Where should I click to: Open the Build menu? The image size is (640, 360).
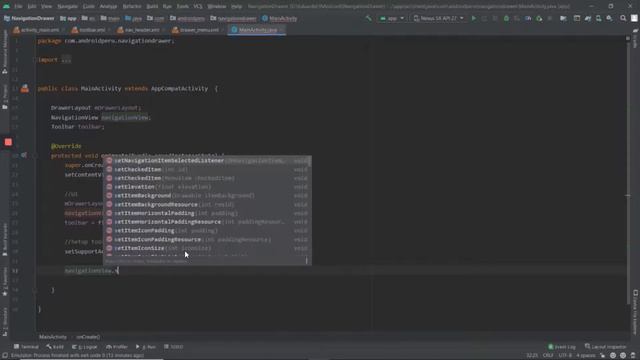[x=152, y=7]
